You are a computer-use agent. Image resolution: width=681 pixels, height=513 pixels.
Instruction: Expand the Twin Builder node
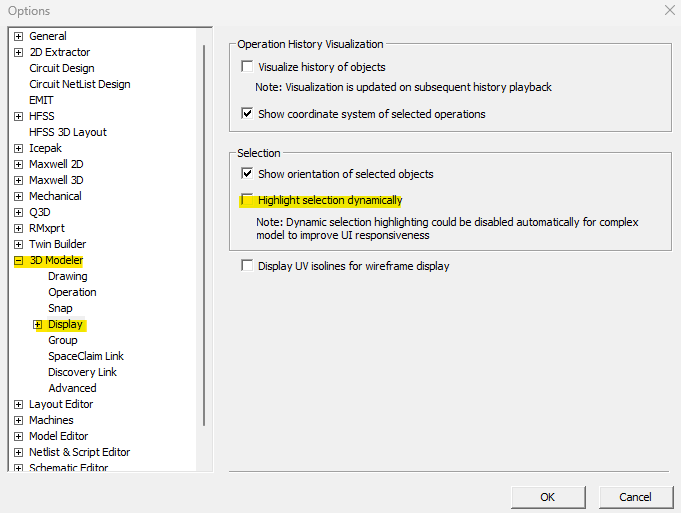coord(18,245)
